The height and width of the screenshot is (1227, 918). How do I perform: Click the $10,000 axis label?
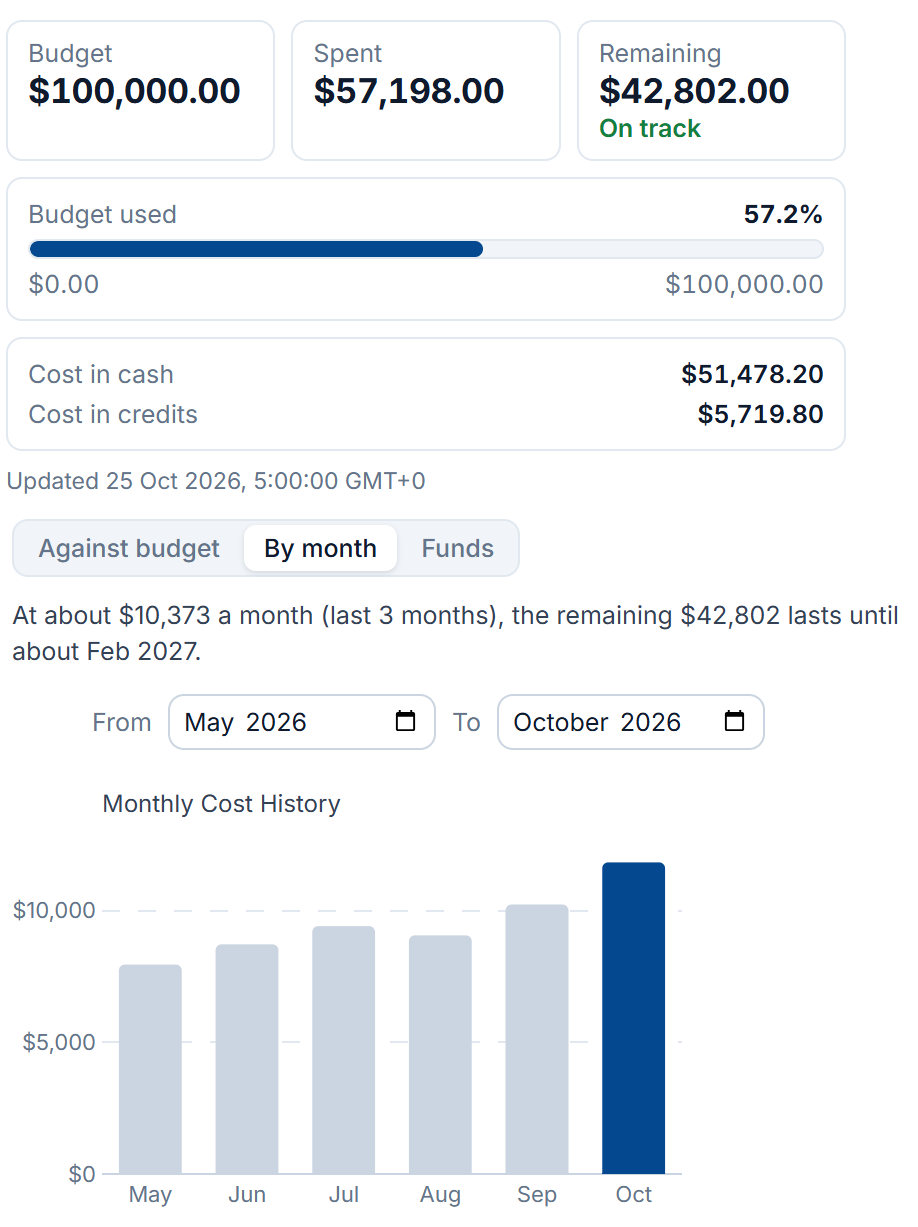tap(54, 911)
